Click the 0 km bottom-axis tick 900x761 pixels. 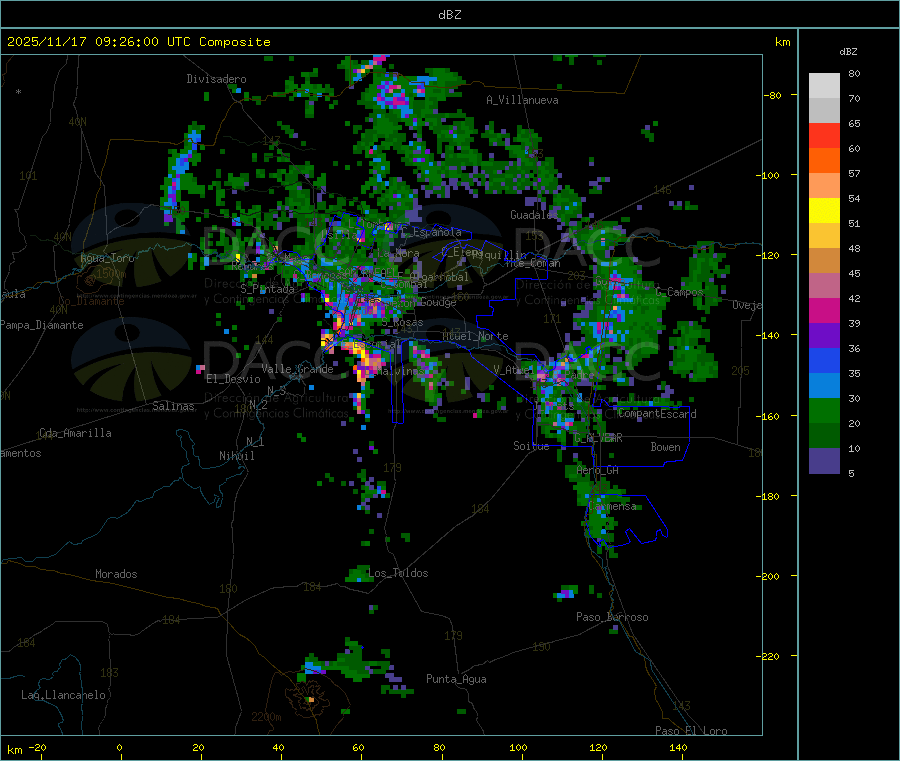119,747
